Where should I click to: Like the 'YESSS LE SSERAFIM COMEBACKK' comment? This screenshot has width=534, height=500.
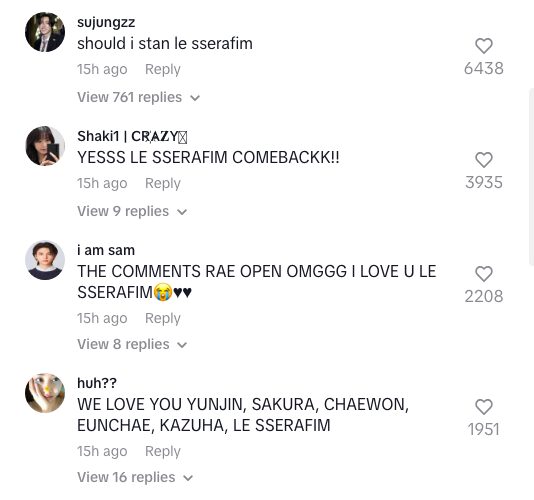tap(484, 160)
